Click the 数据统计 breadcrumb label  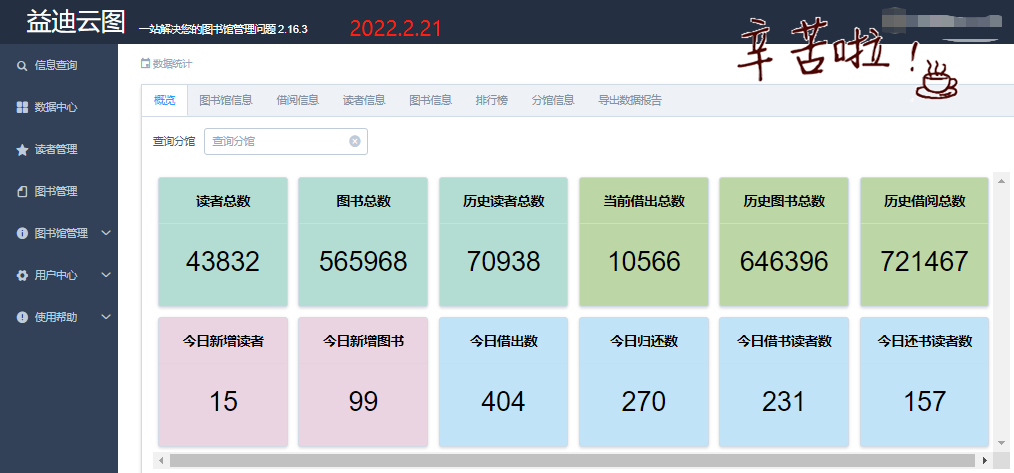[171, 64]
